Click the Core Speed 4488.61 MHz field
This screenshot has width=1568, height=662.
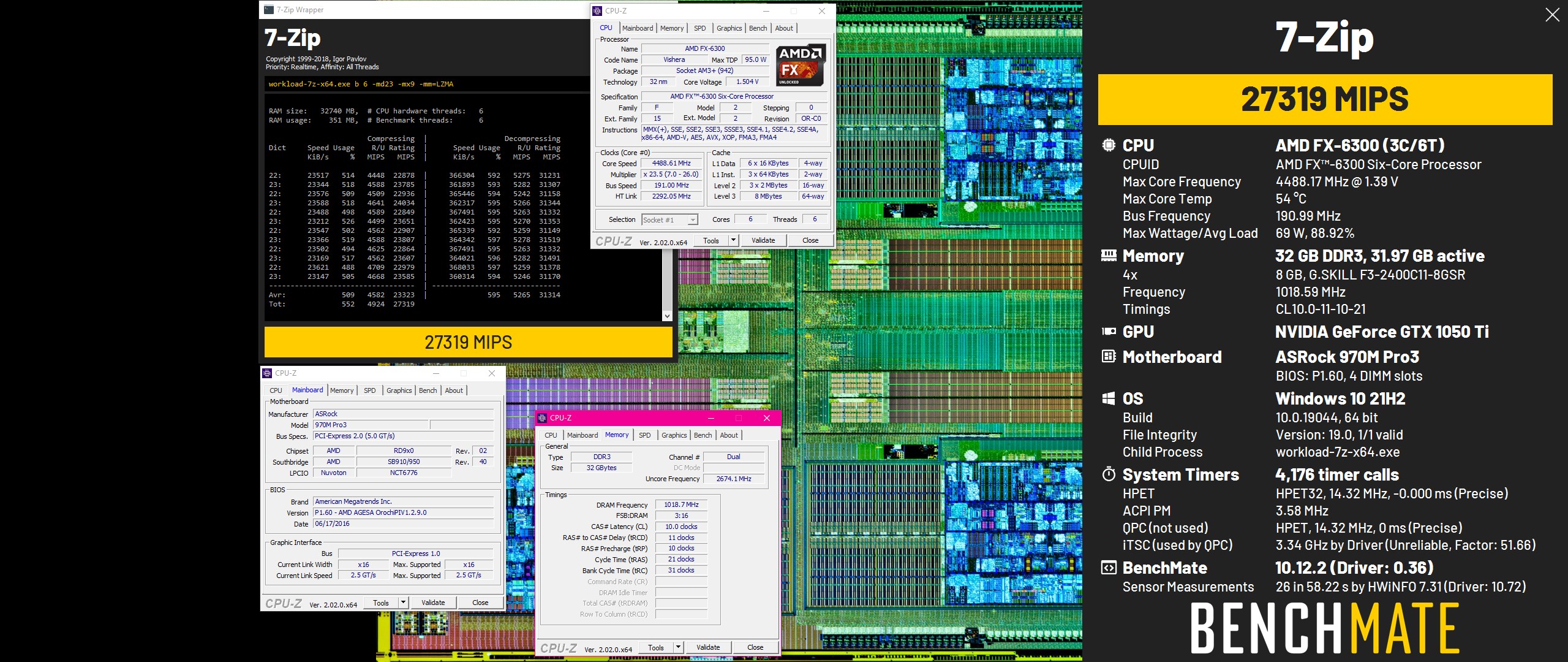point(672,164)
